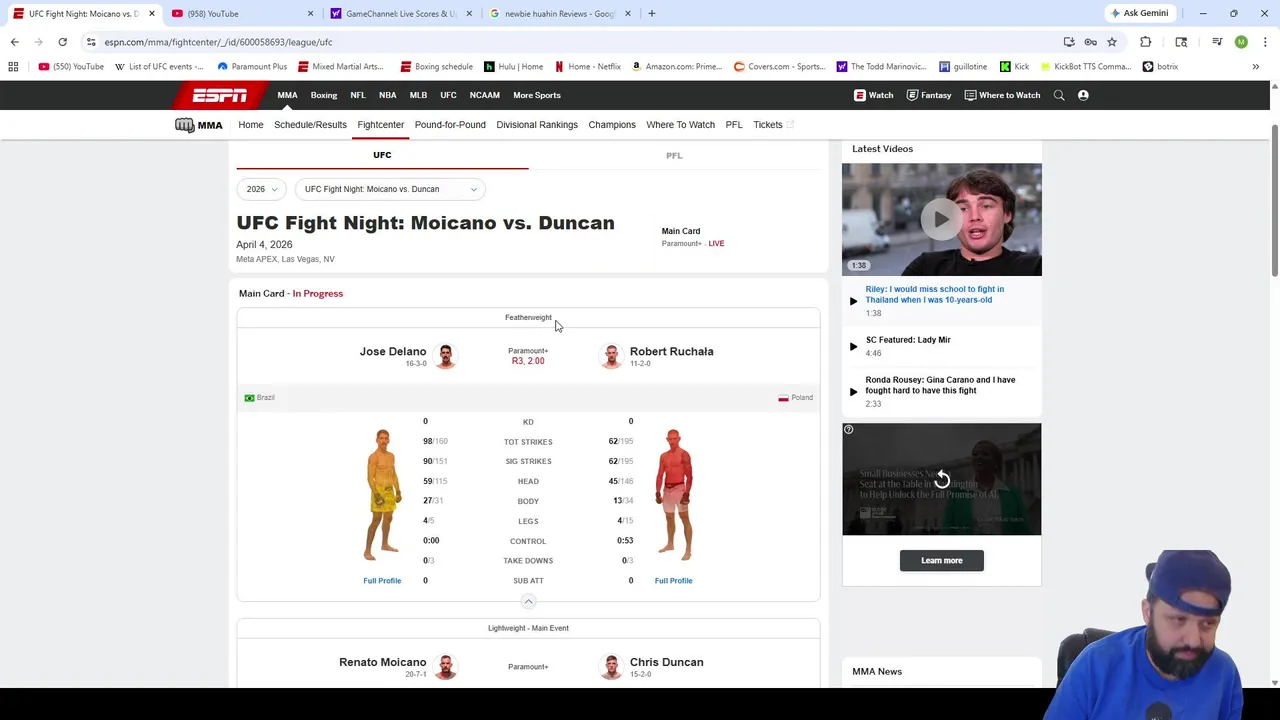1280x720 pixels.
Task: Open Chrome three-dot menu
Action: (1264, 42)
